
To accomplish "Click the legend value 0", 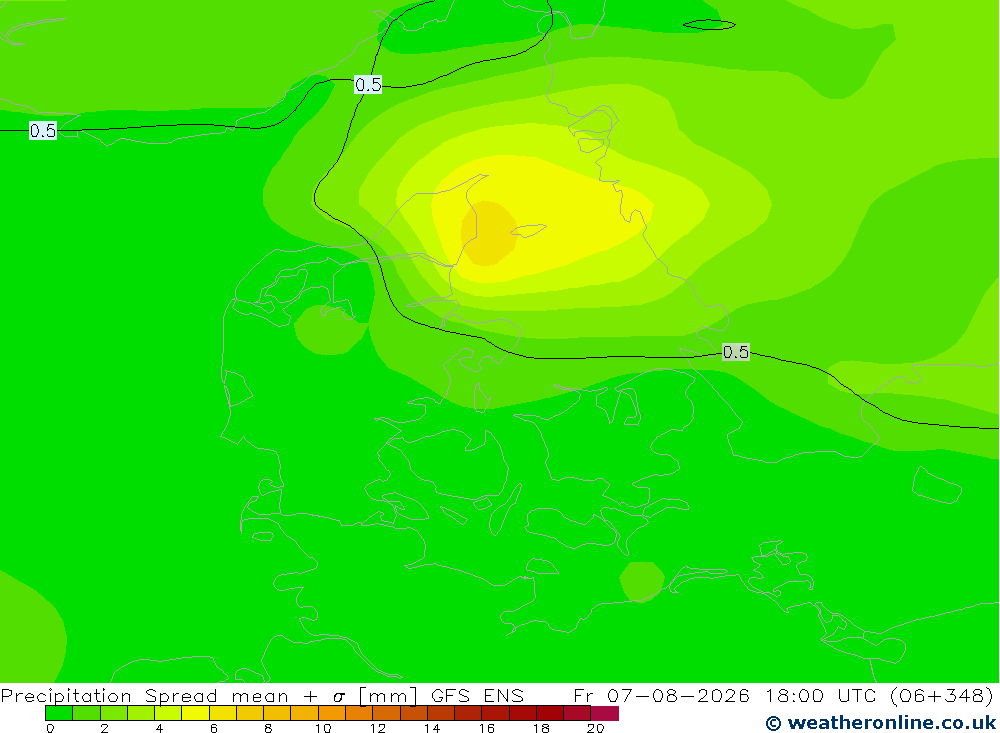I will tap(50, 728).
